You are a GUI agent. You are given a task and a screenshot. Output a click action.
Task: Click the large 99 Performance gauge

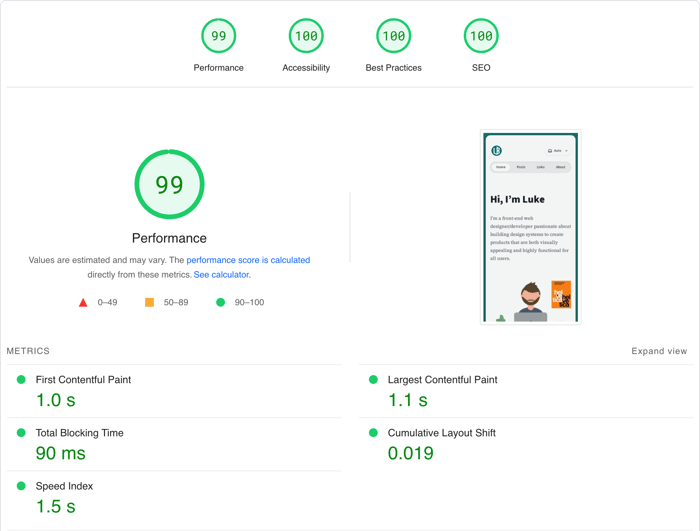click(x=169, y=184)
